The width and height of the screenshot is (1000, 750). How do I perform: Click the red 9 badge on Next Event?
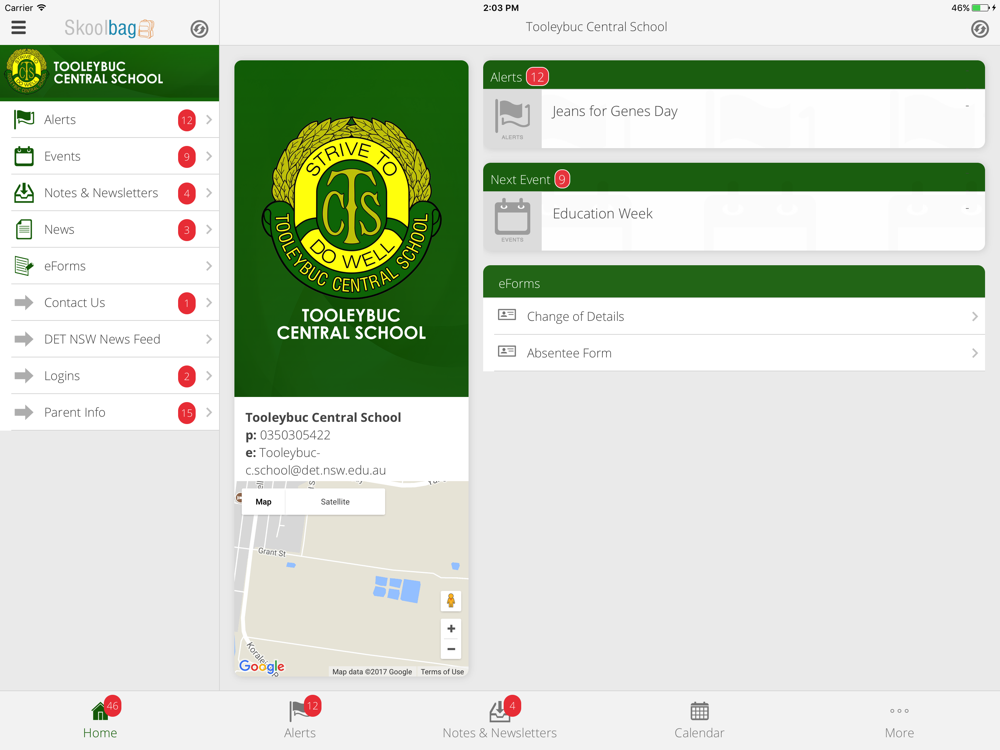pos(562,179)
